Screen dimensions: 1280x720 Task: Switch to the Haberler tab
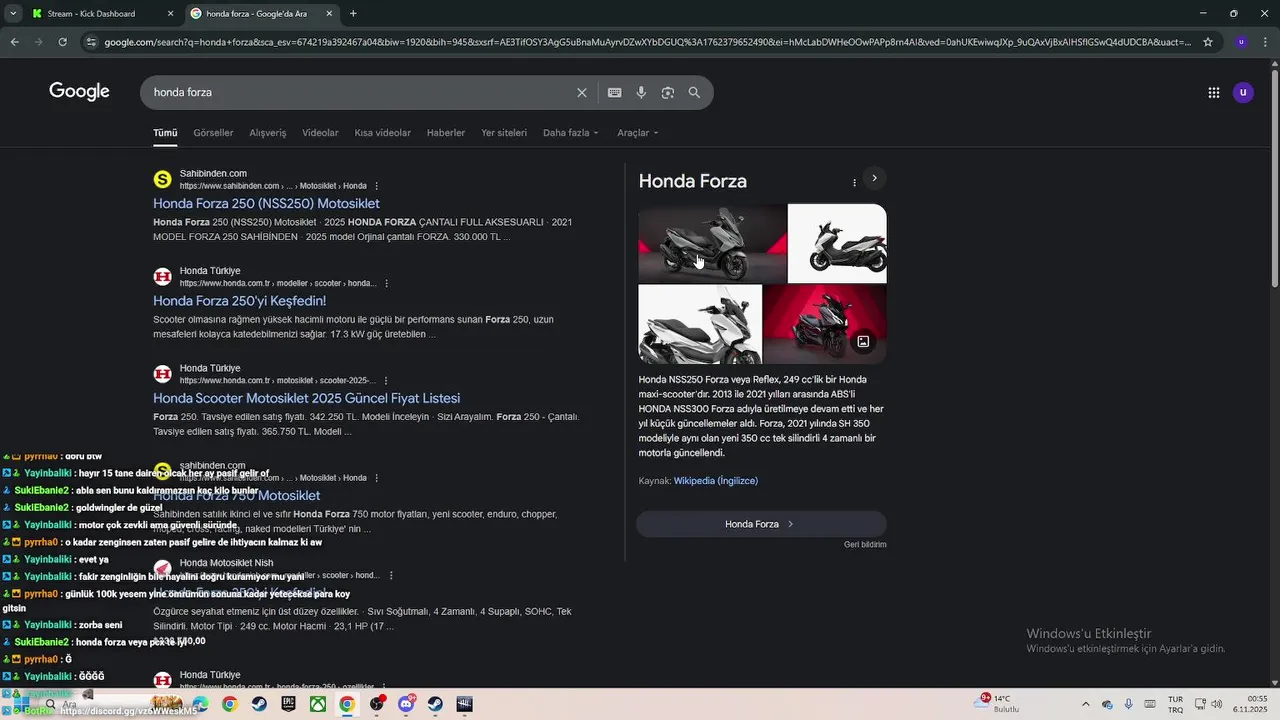446,133
